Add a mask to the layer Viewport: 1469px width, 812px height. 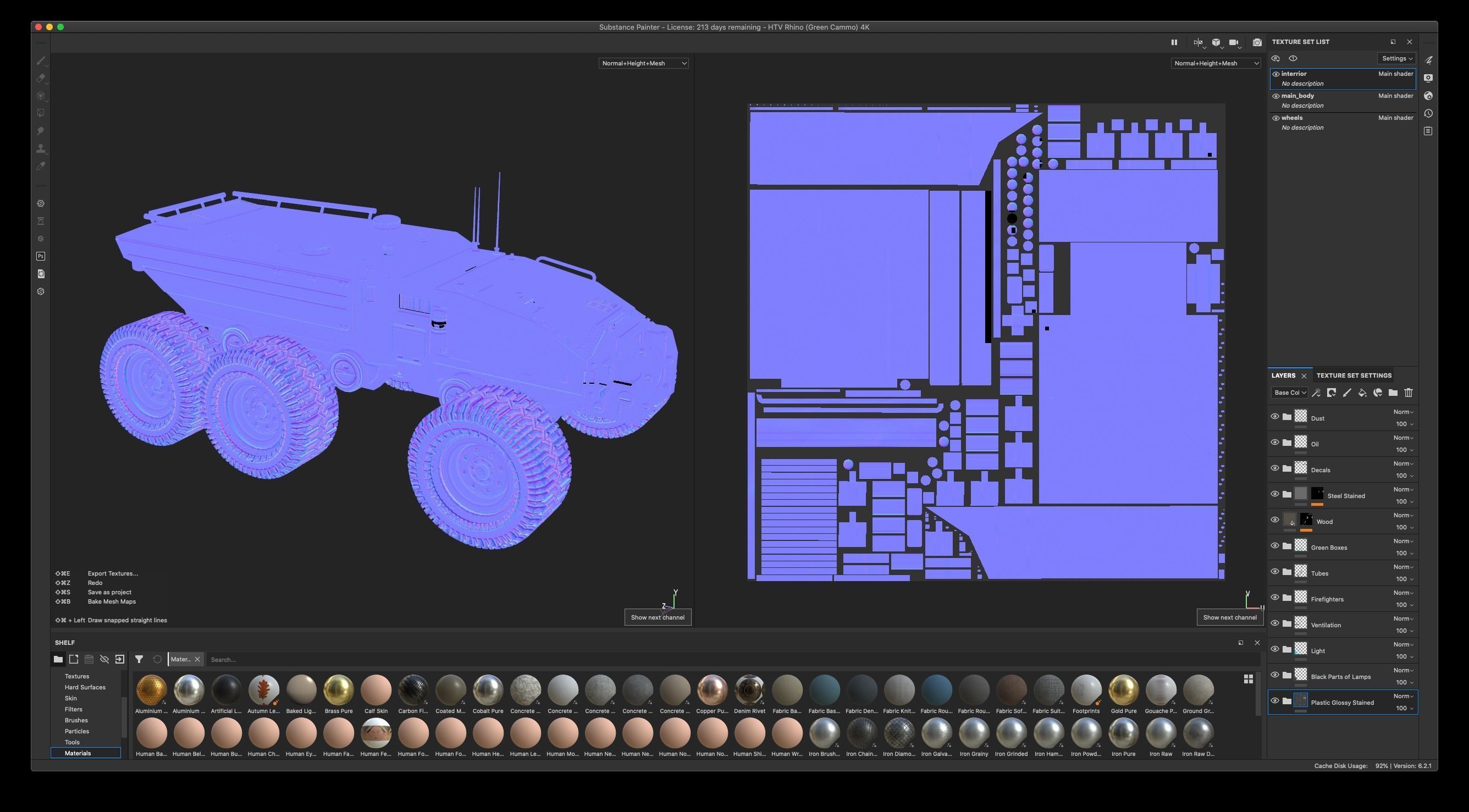[x=1332, y=393]
